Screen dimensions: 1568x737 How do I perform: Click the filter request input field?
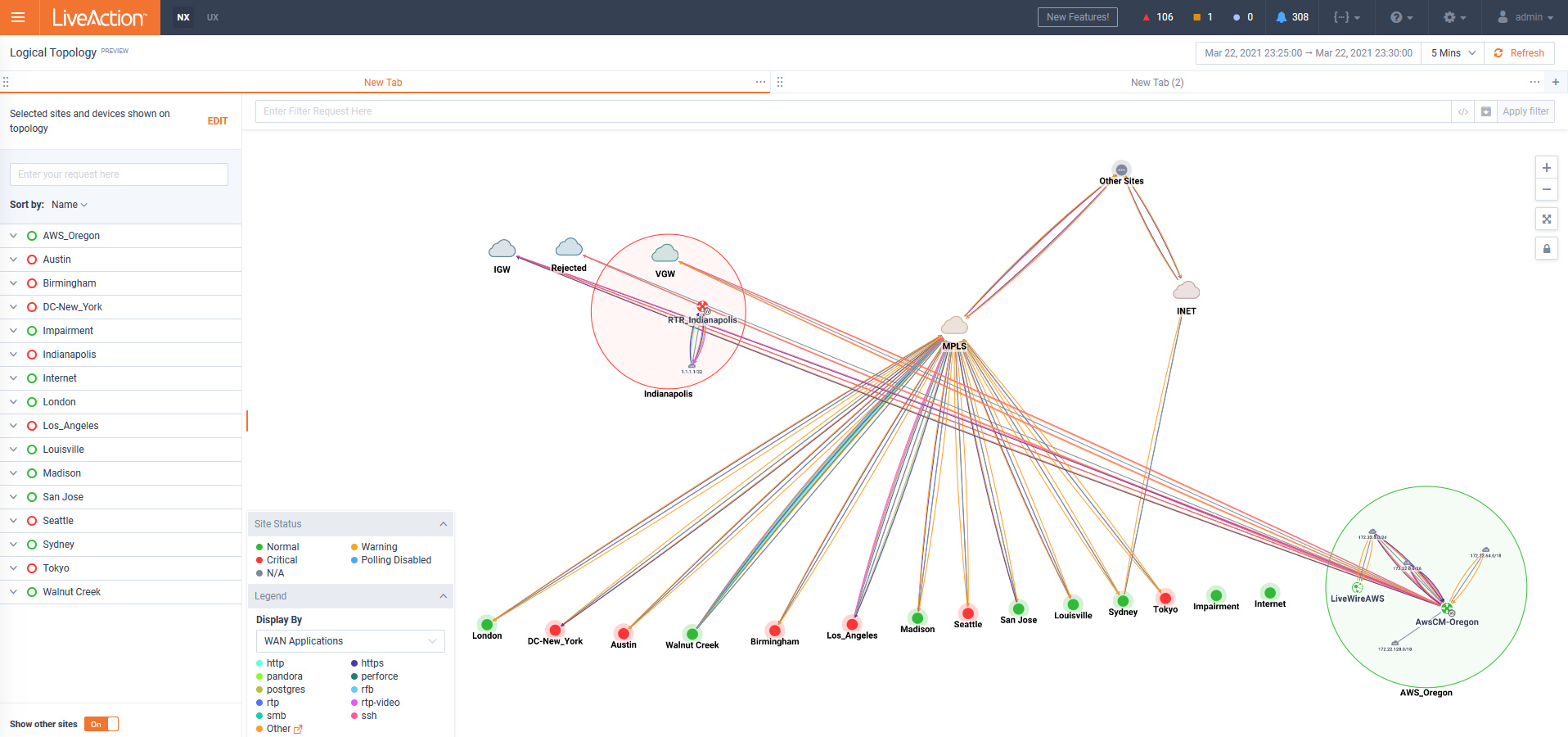(x=851, y=111)
